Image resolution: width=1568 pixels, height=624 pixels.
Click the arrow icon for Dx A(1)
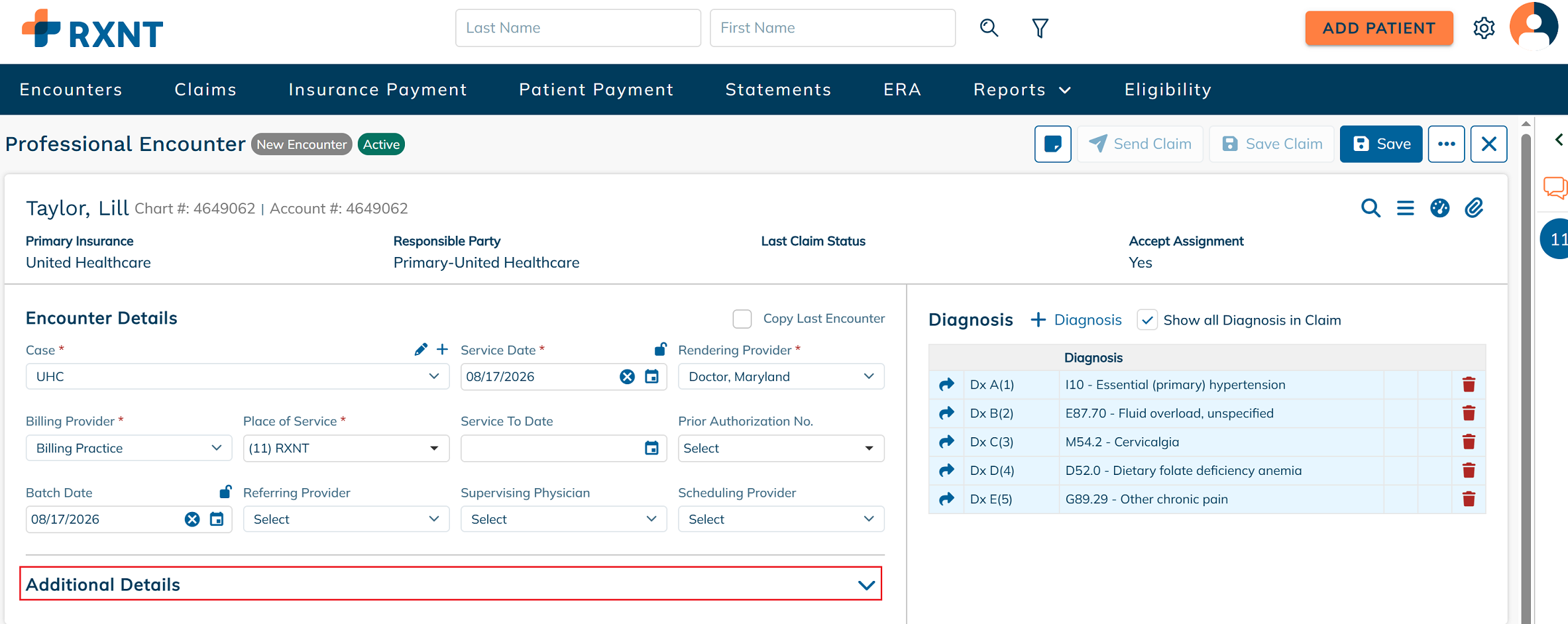pos(946,384)
